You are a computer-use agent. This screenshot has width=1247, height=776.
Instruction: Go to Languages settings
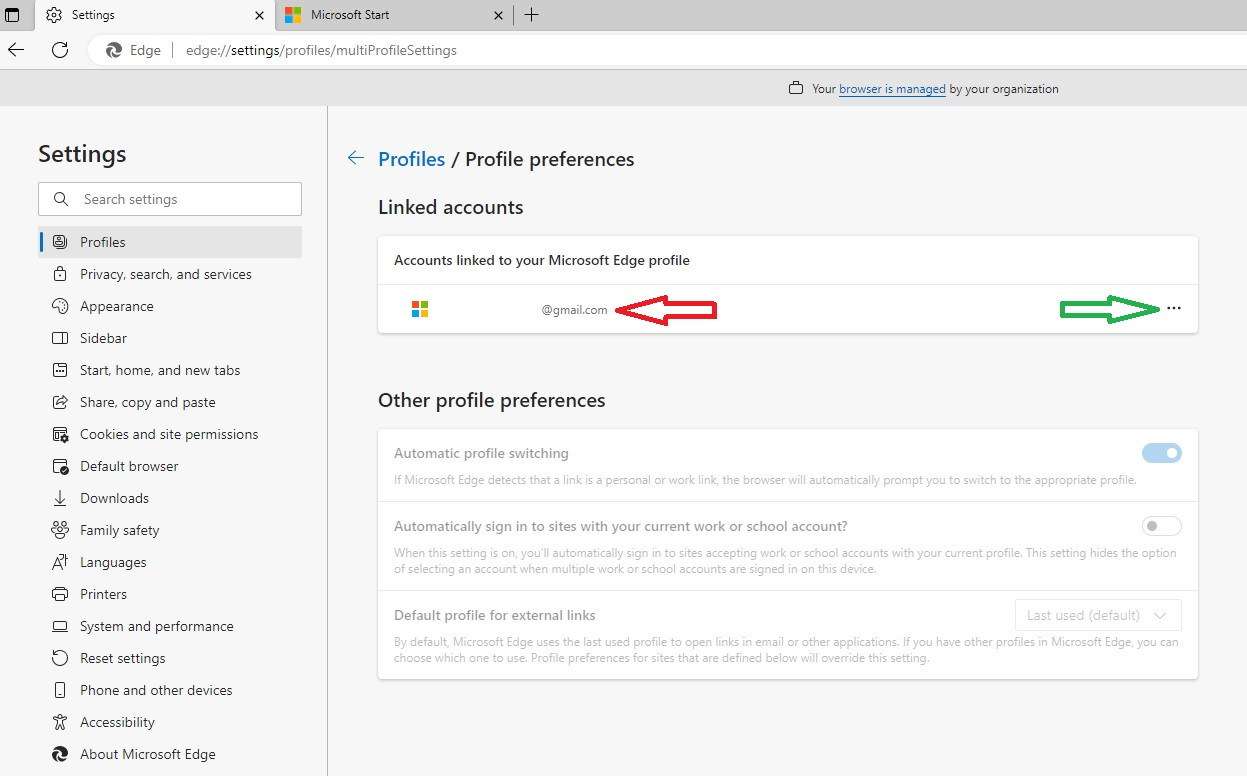(x=170, y=562)
